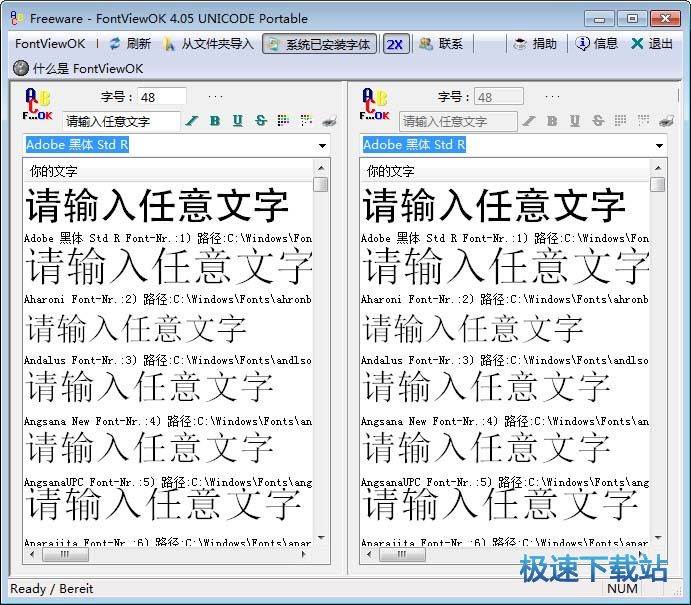Viewport: 691px width, 605px height.
Task: Select 系统已安装字体 button
Action: click(x=320, y=44)
